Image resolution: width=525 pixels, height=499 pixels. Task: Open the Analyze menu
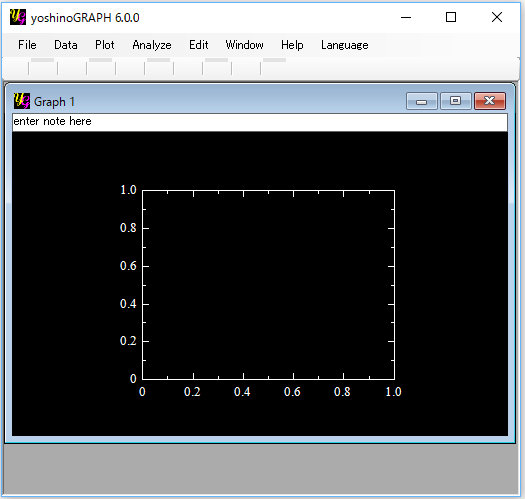[x=152, y=45]
